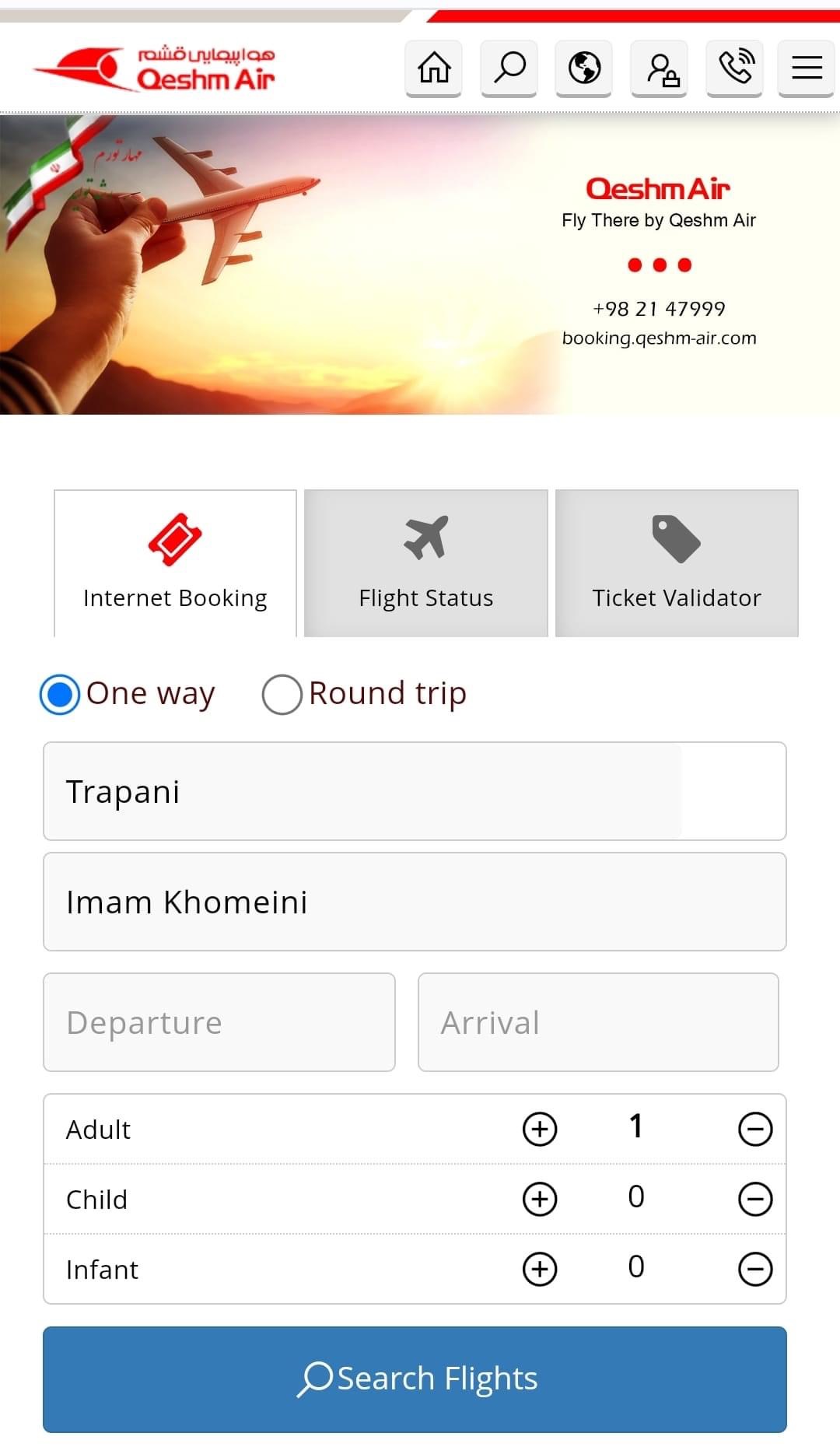Open the booking.qeshm-air.com link
This screenshot has width=840, height=1454.
tap(659, 338)
